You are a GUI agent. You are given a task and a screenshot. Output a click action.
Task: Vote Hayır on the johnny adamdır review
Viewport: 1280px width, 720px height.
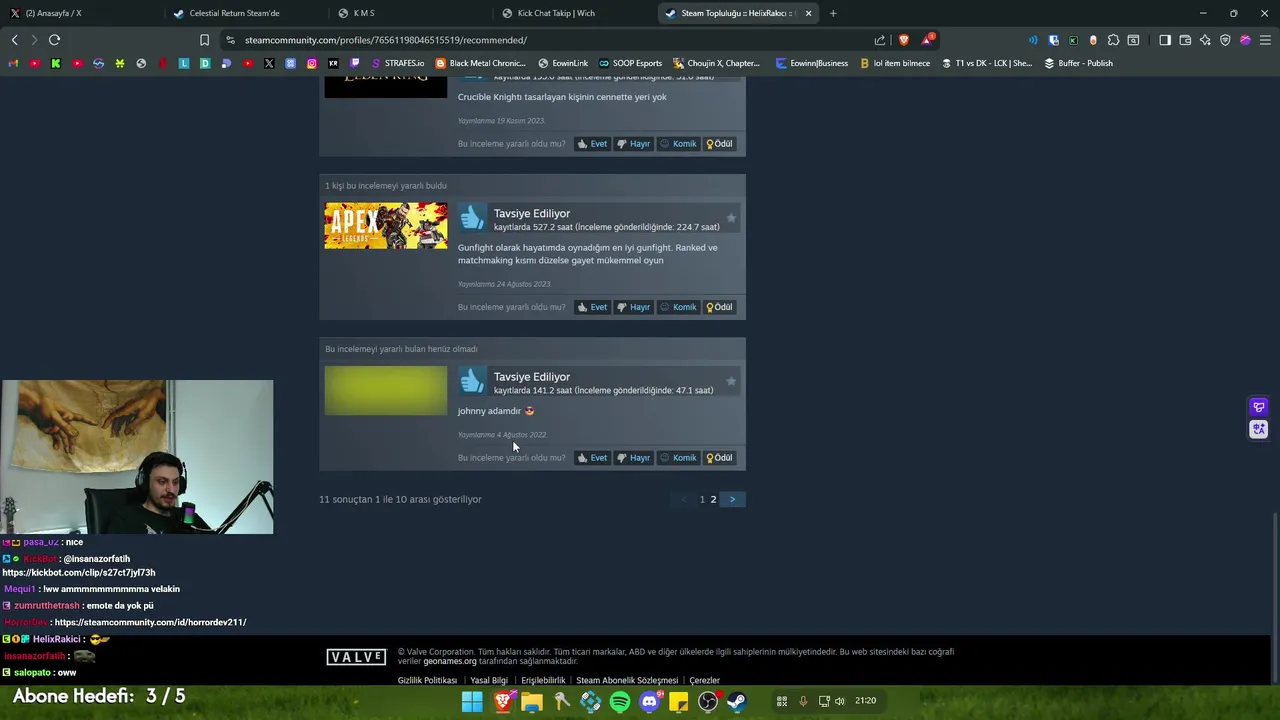(x=633, y=458)
